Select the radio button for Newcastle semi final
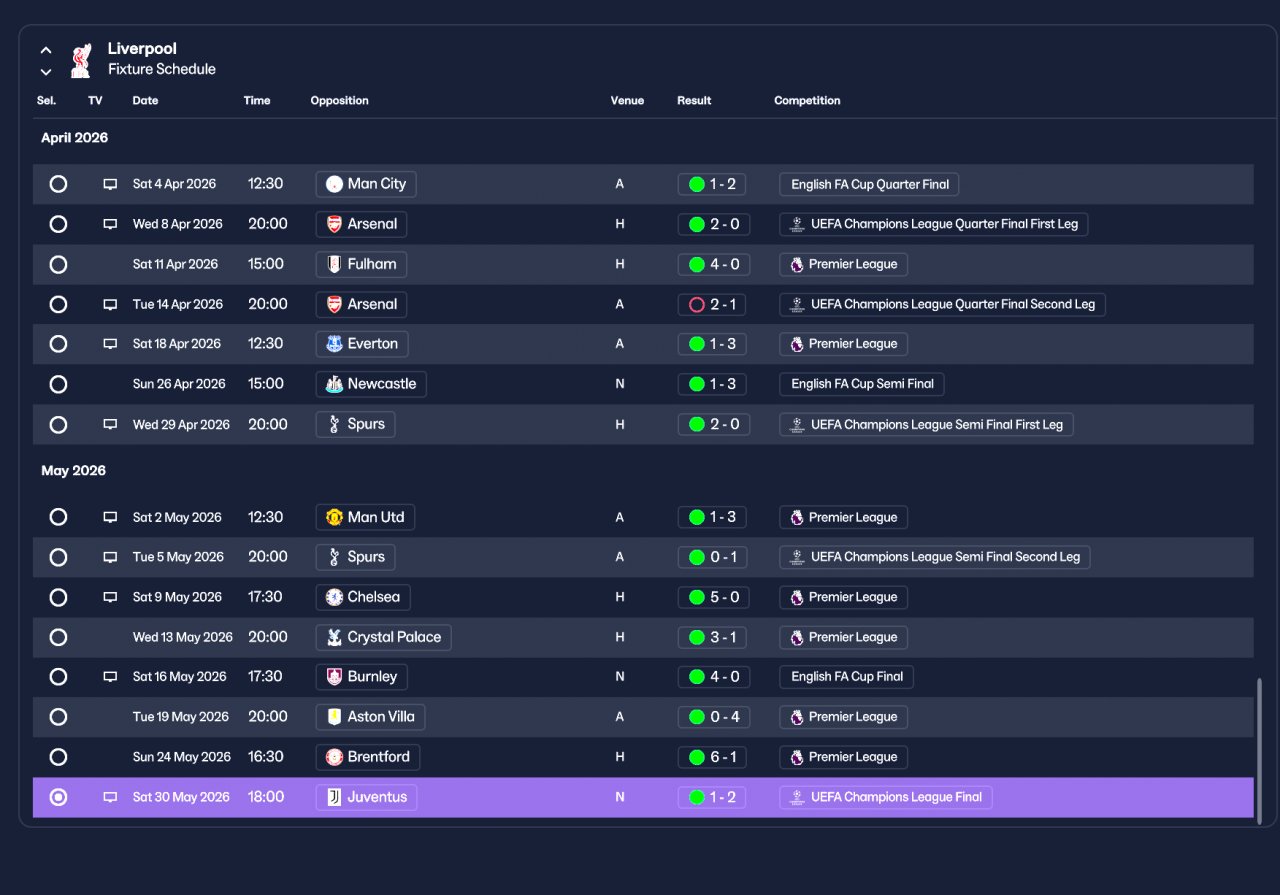This screenshot has height=895, width=1280. pyautogui.click(x=58, y=384)
